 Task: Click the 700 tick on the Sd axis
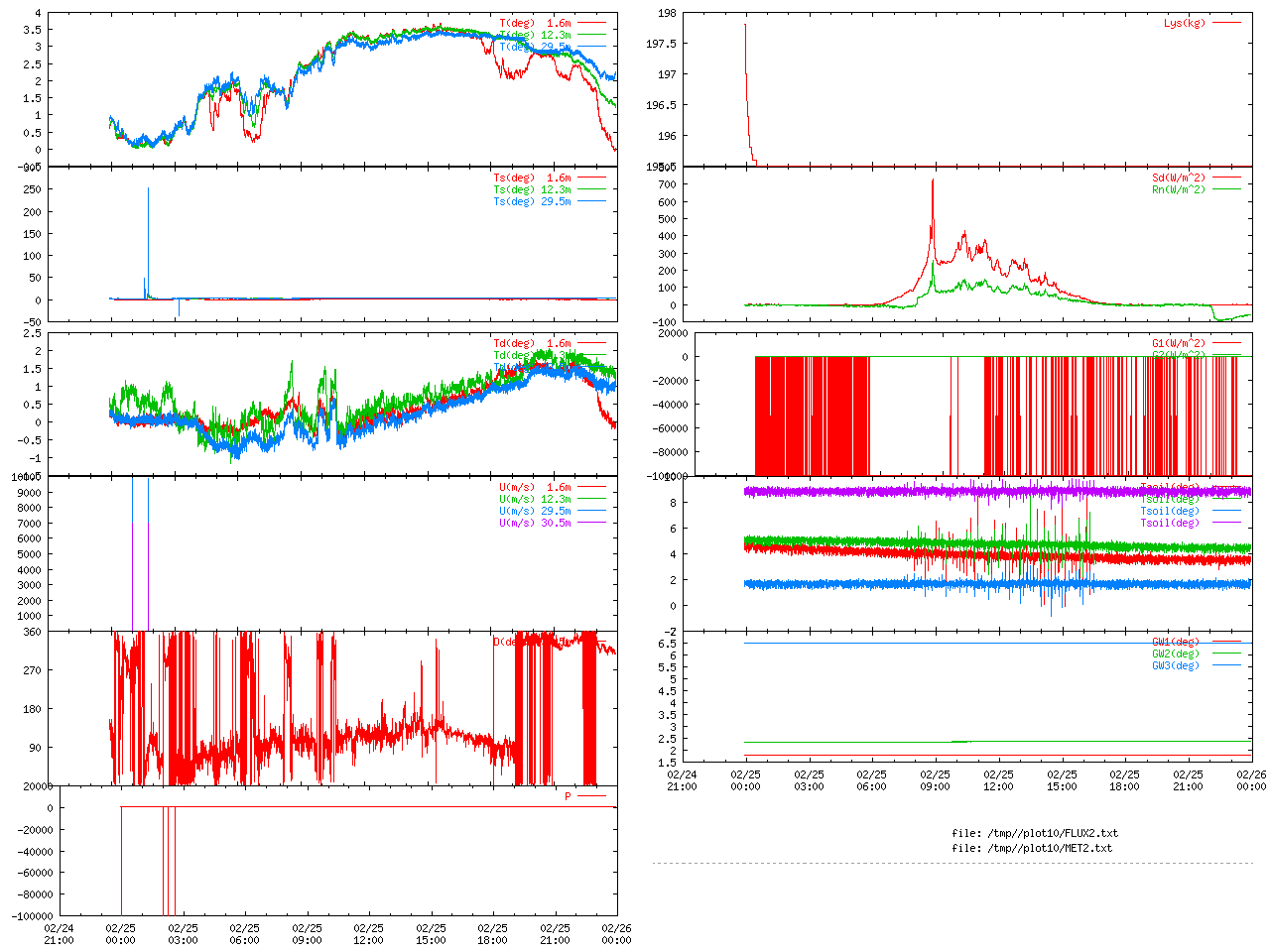tap(667, 184)
